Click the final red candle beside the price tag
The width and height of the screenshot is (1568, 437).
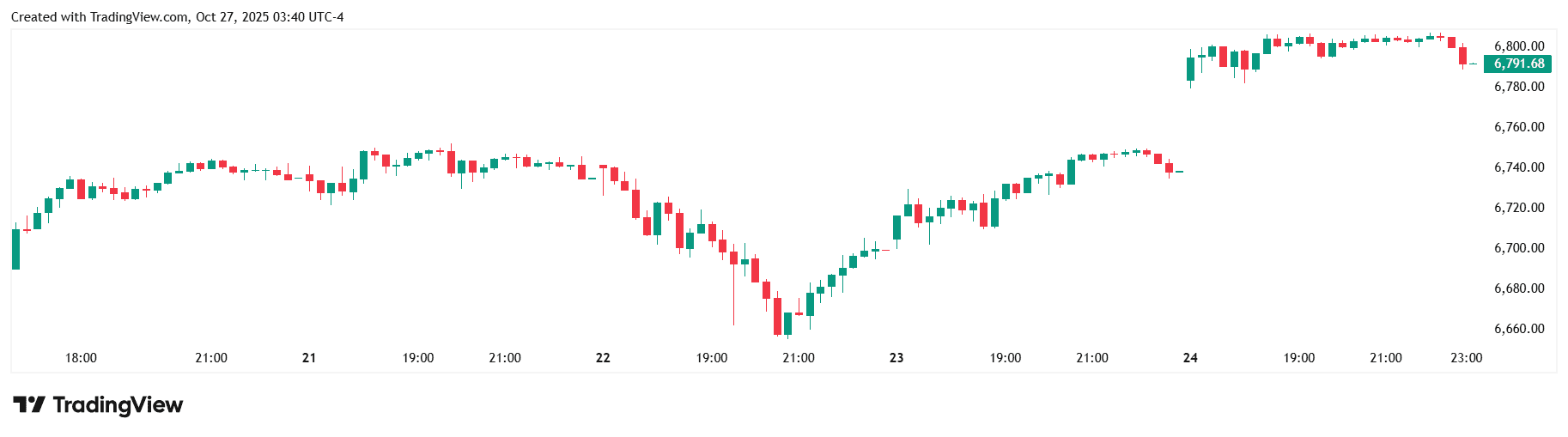[1462, 56]
